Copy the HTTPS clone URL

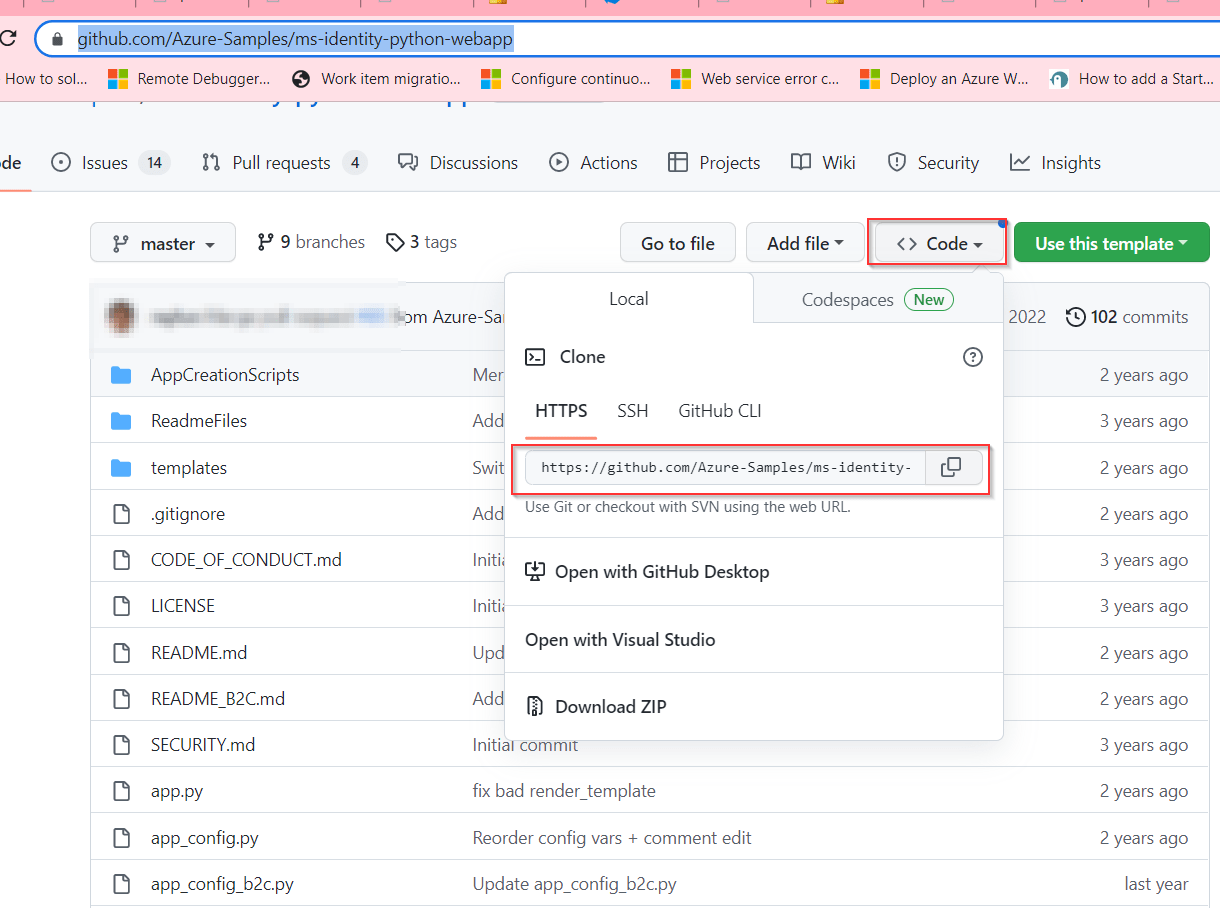pyautogui.click(x=951, y=467)
